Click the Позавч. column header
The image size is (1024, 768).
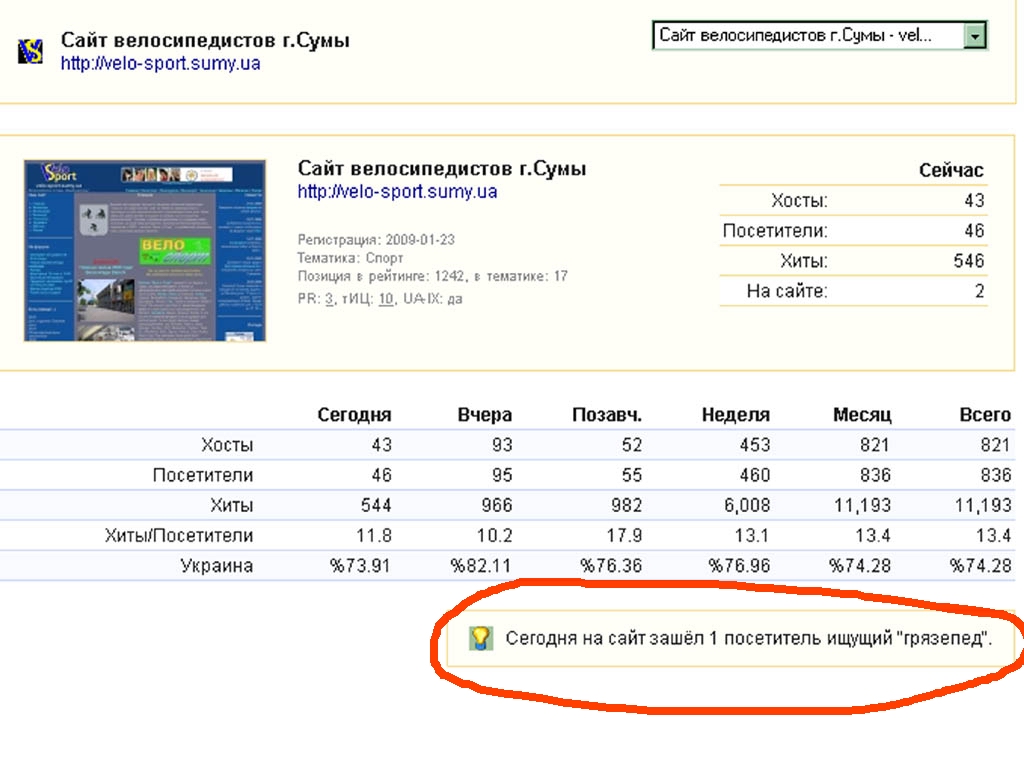point(607,415)
